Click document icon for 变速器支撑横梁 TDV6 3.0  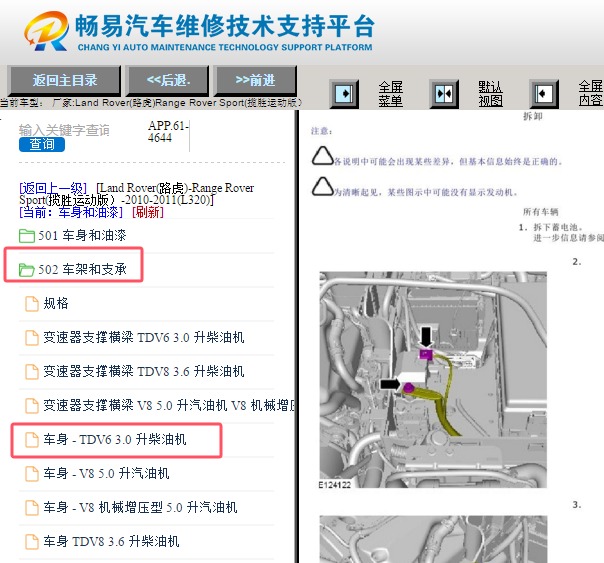(x=32, y=338)
